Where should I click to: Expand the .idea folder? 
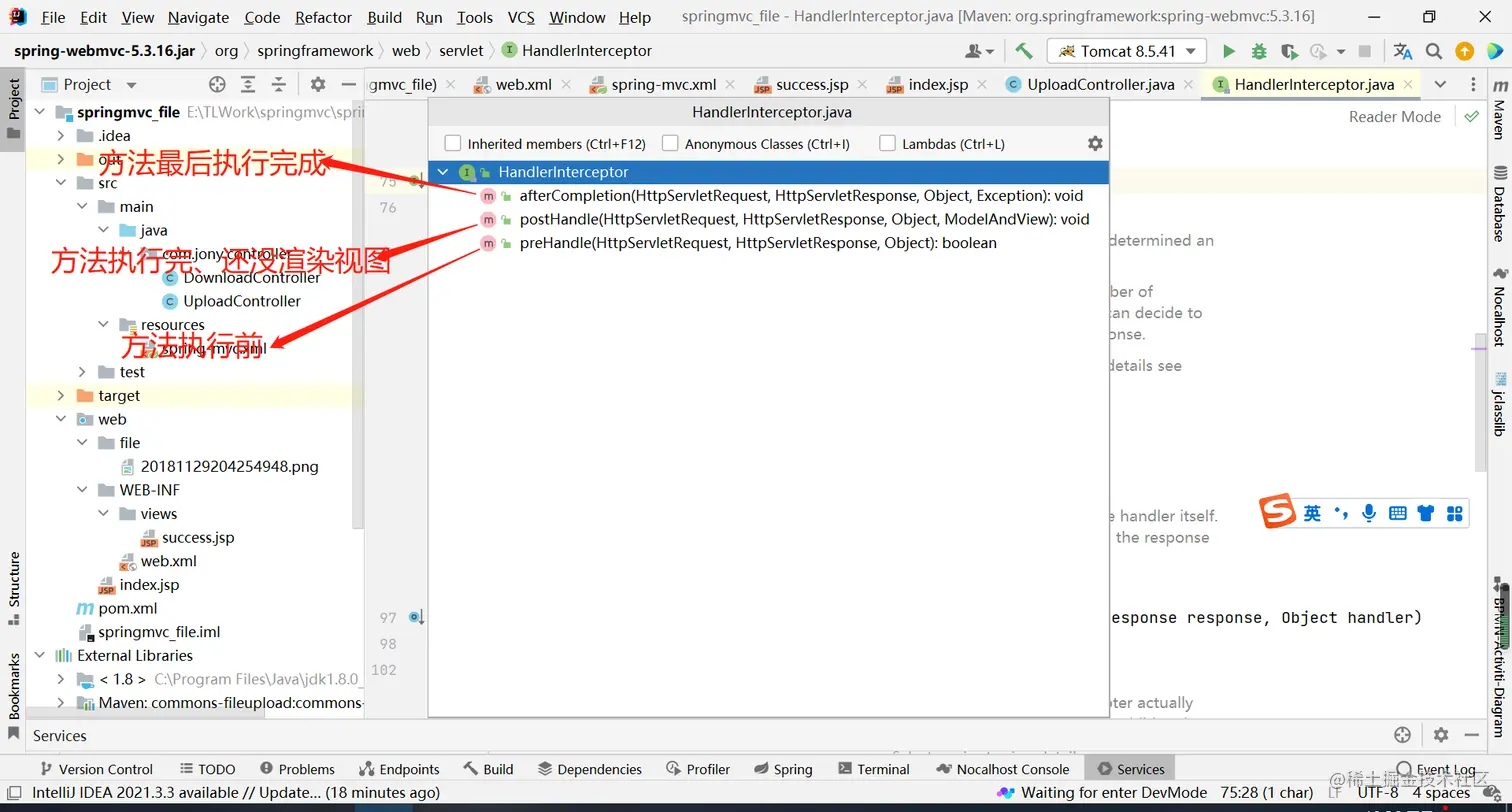point(61,136)
